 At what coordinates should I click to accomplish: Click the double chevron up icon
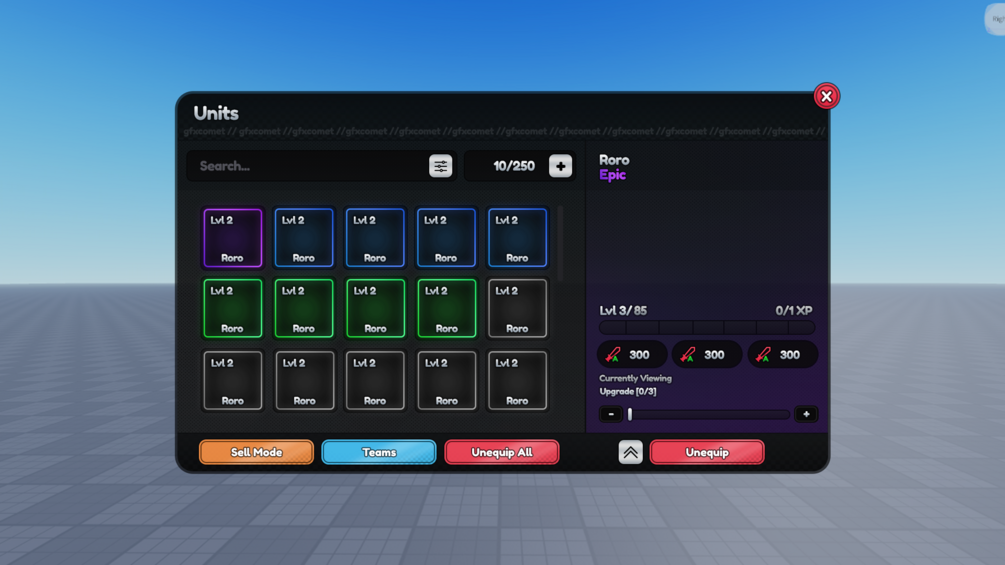point(630,452)
